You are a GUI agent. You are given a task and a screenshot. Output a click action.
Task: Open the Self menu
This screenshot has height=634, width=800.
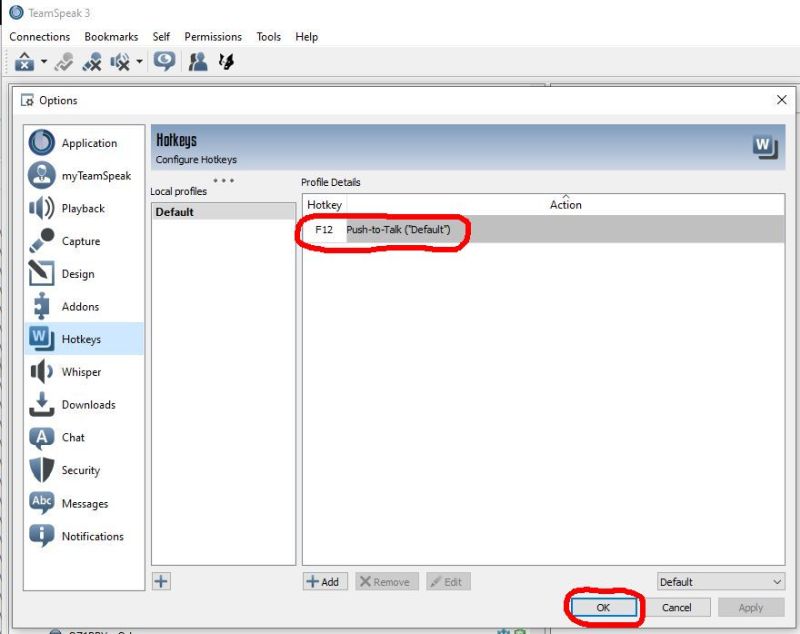161,37
